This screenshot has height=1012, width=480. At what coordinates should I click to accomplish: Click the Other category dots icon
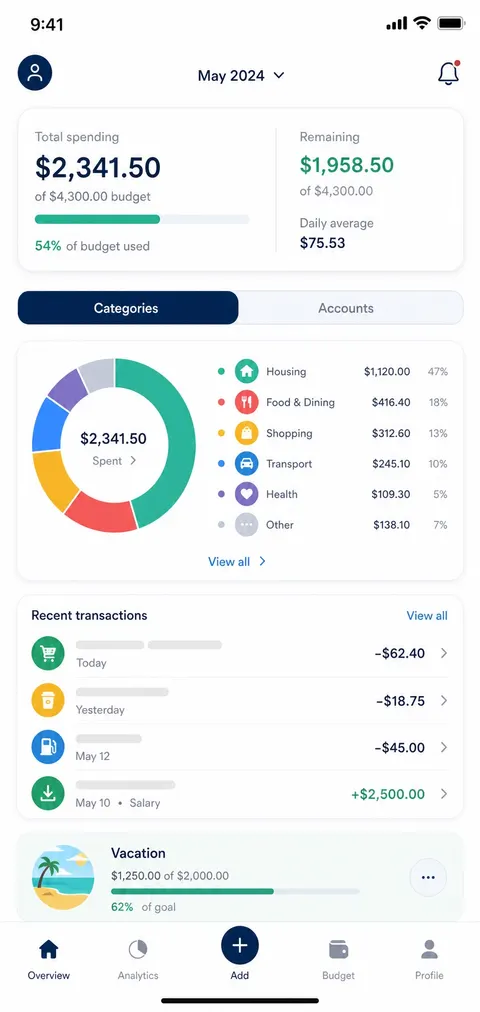pyautogui.click(x=246, y=525)
